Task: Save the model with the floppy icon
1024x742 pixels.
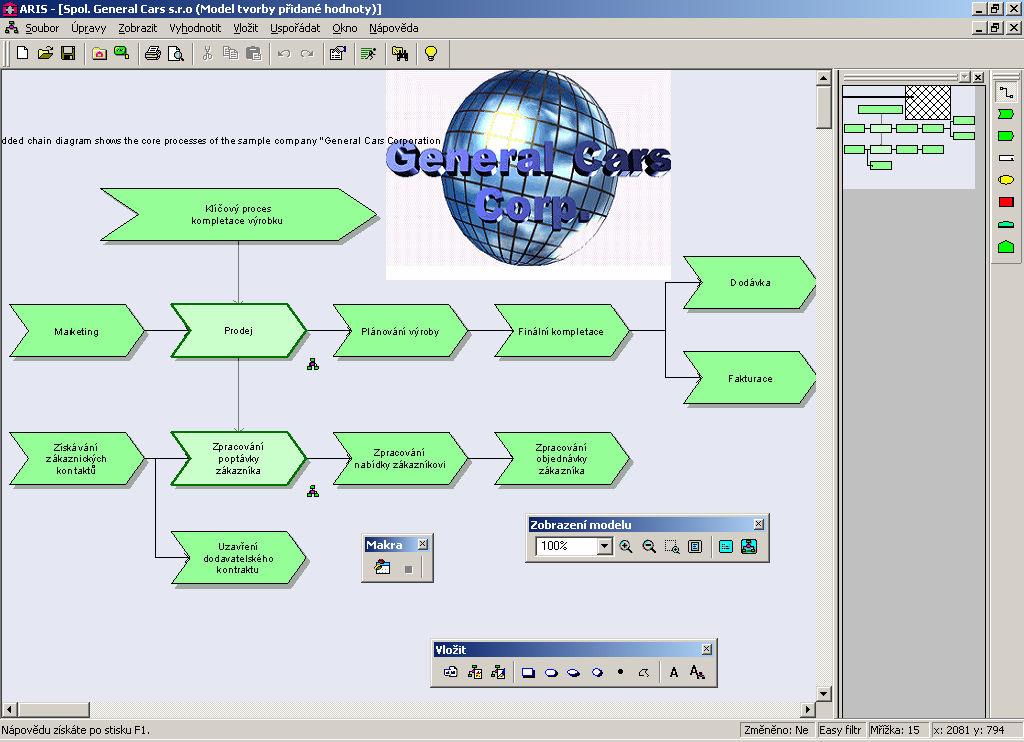Action: pyautogui.click(x=68, y=54)
